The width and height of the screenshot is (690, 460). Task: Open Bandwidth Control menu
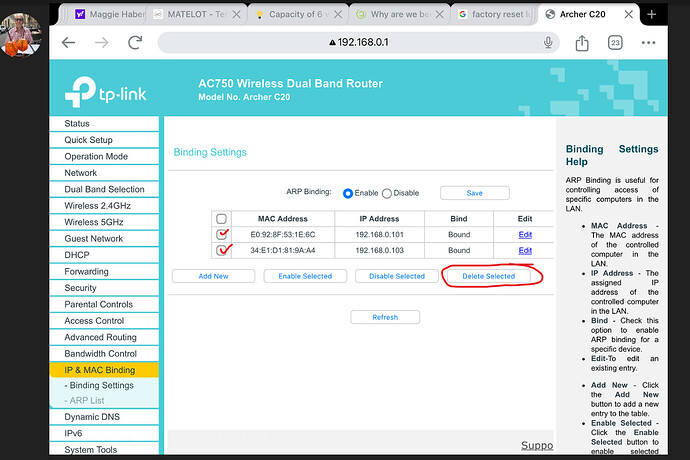click(x=104, y=353)
